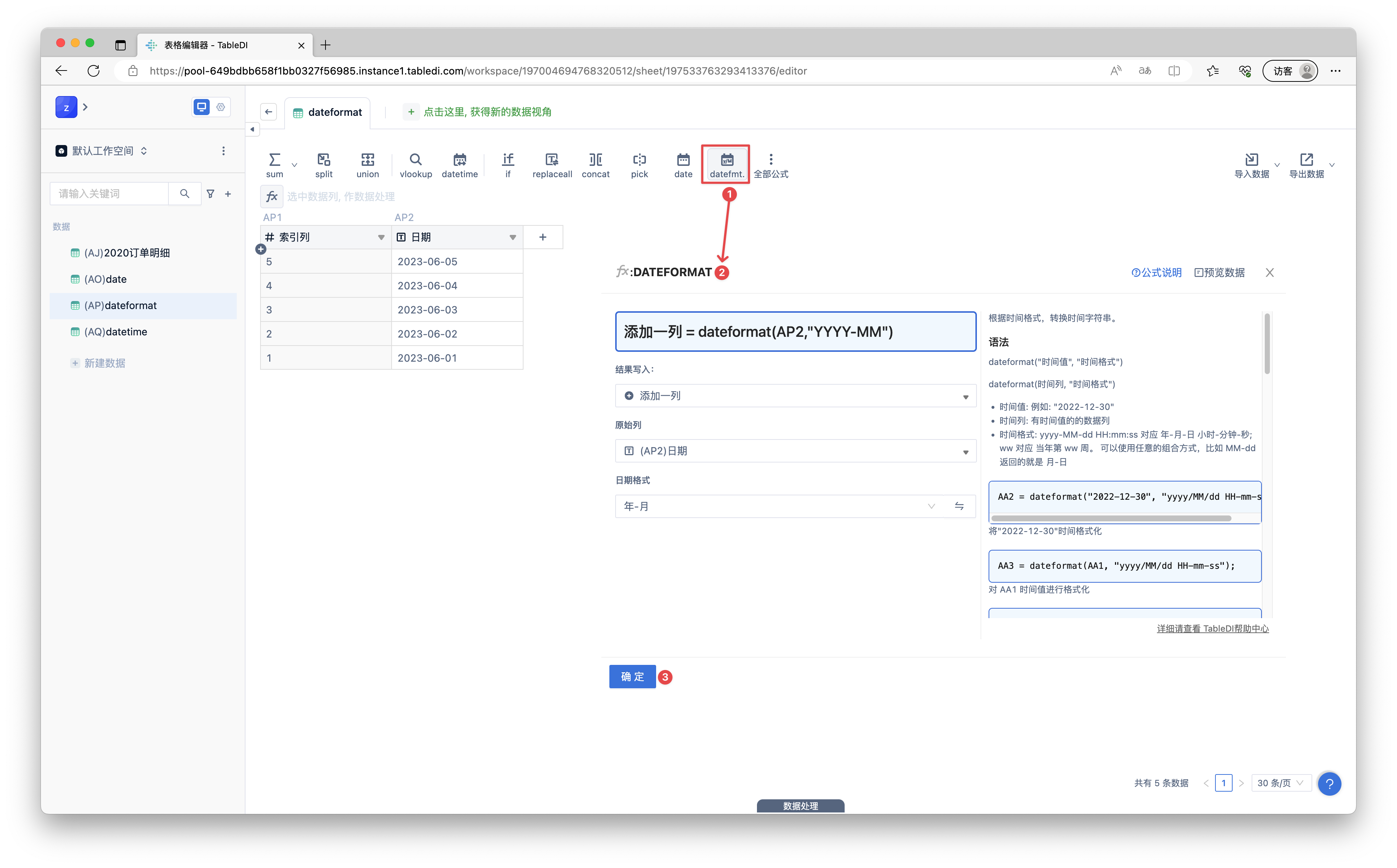Open the 日期 column dropdown
This screenshot has width=1397, height=868.
513,237
